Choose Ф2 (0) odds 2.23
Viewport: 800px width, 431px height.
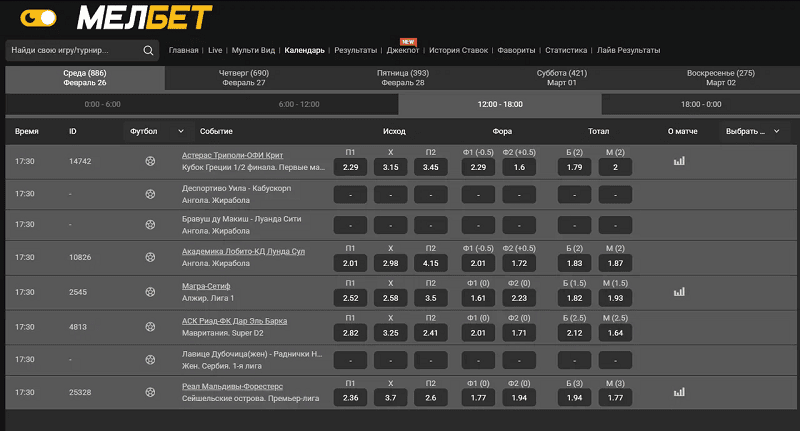pyautogui.click(x=519, y=298)
